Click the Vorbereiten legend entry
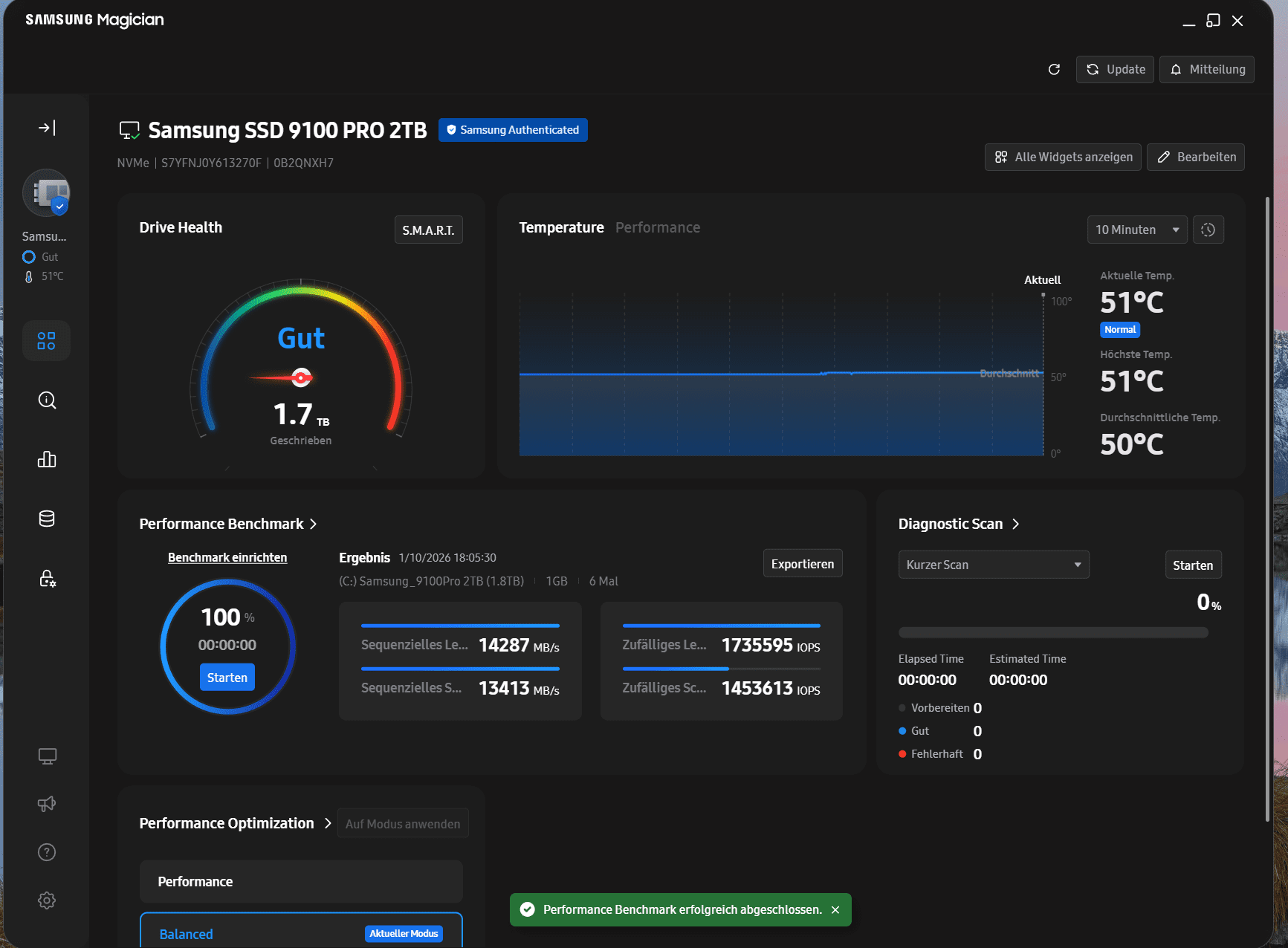 coord(940,708)
